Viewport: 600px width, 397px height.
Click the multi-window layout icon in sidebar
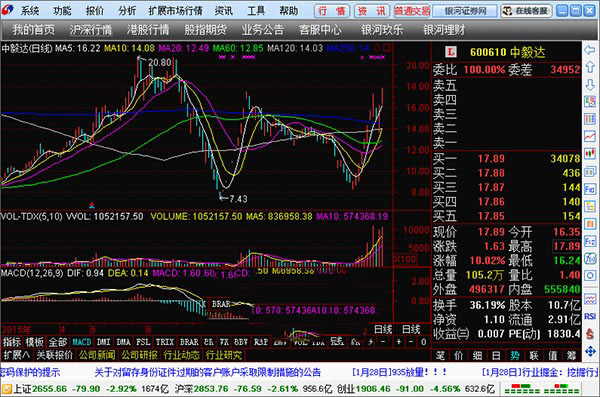590,171
